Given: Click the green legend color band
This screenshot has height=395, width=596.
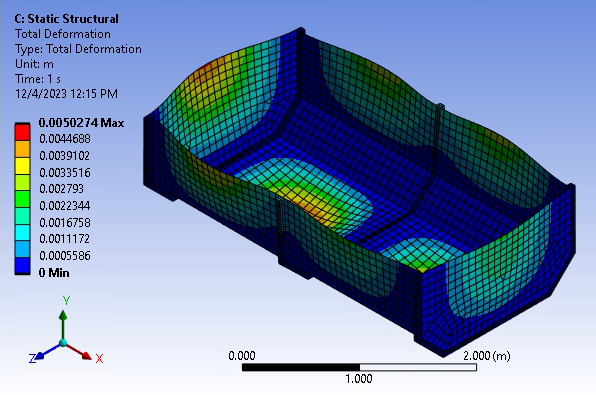Looking at the screenshot, I should click(x=22, y=199).
